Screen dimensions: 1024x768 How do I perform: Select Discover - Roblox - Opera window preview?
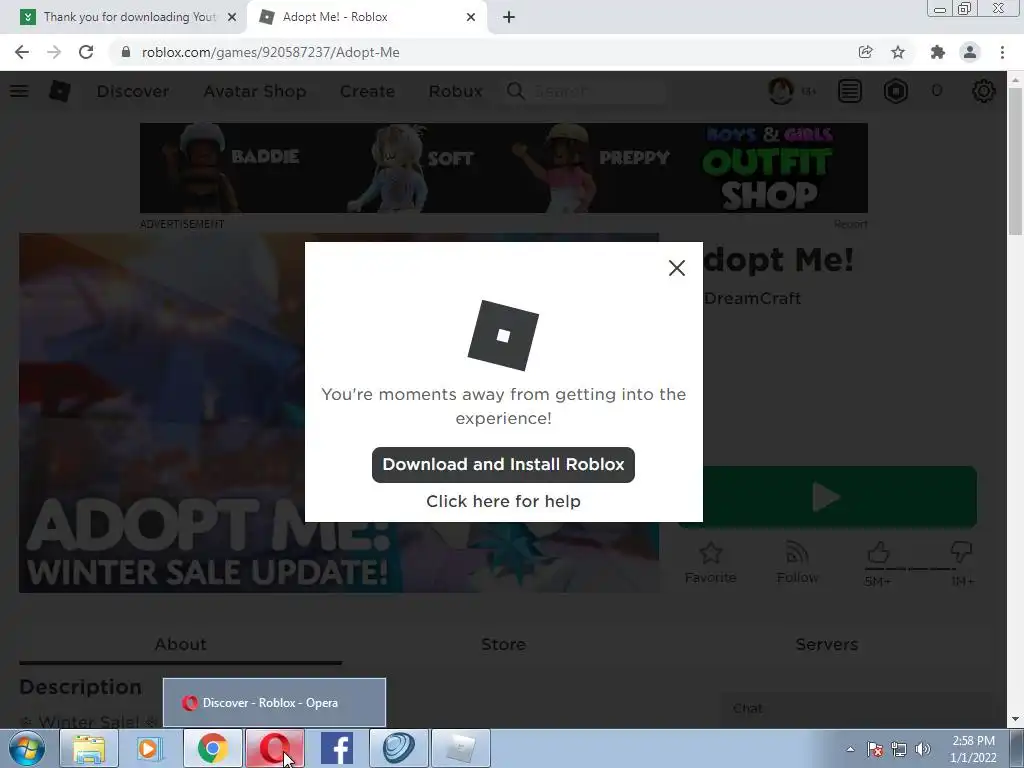tap(274, 703)
